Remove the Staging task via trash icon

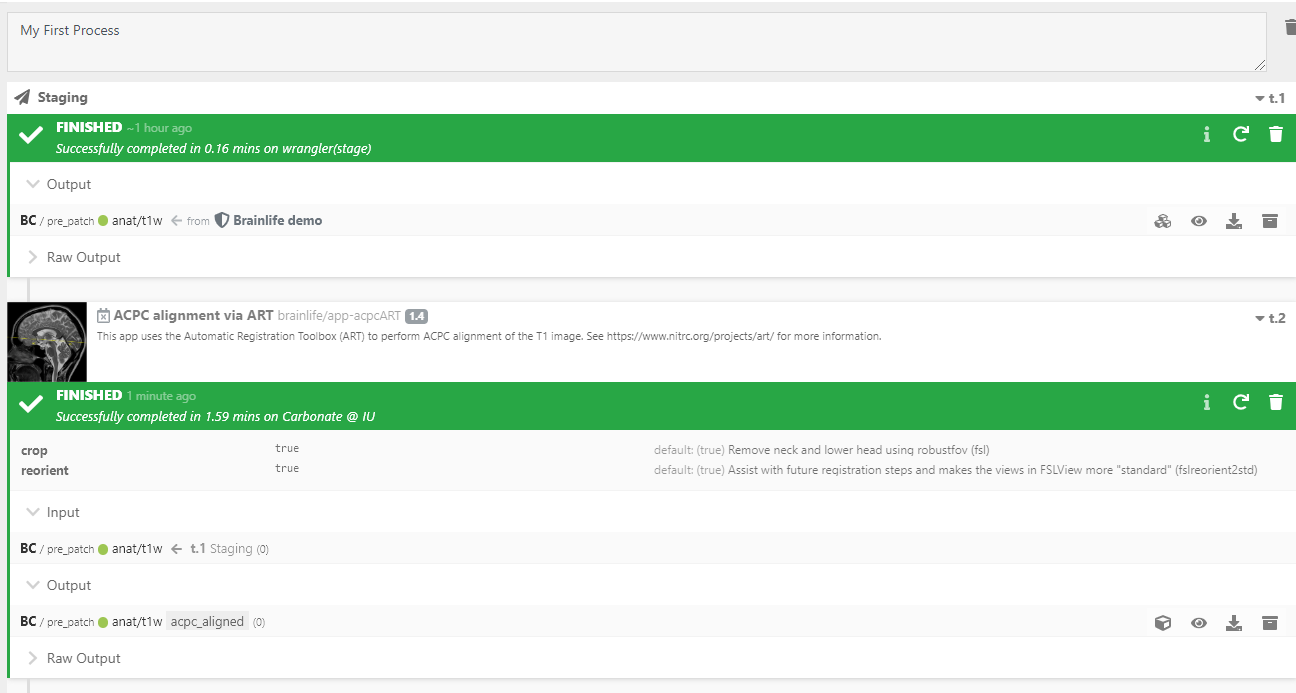pyautogui.click(x=1275, y=134)
